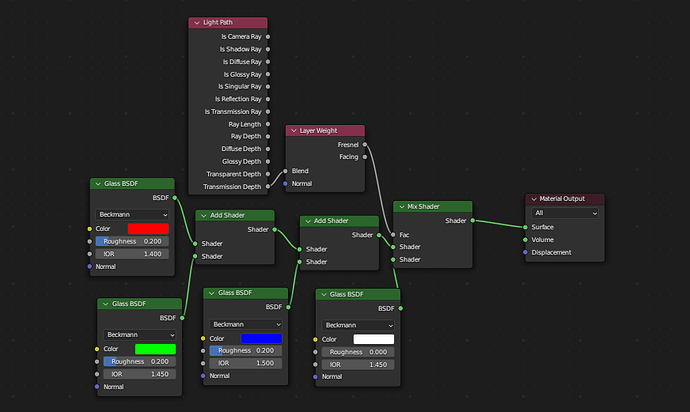This screenshot has height=412, width=690.
Task: Click the Is Singular Ray output socket
Action: tap(268, 87)
